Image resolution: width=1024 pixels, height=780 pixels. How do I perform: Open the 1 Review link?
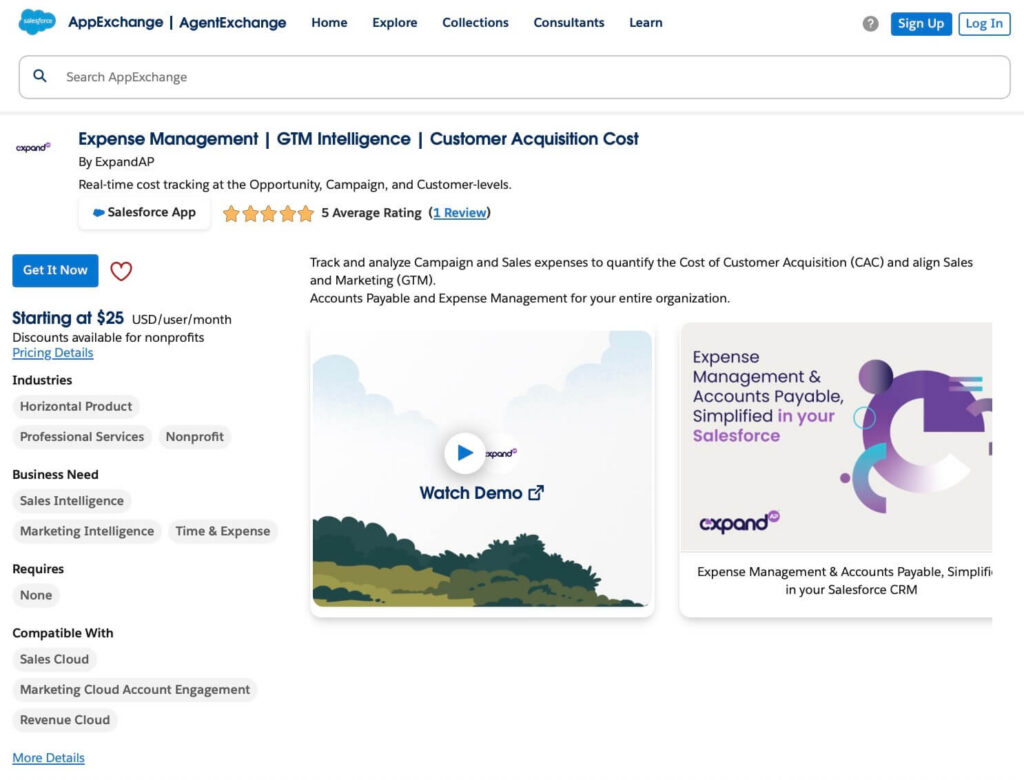(460, 213)
